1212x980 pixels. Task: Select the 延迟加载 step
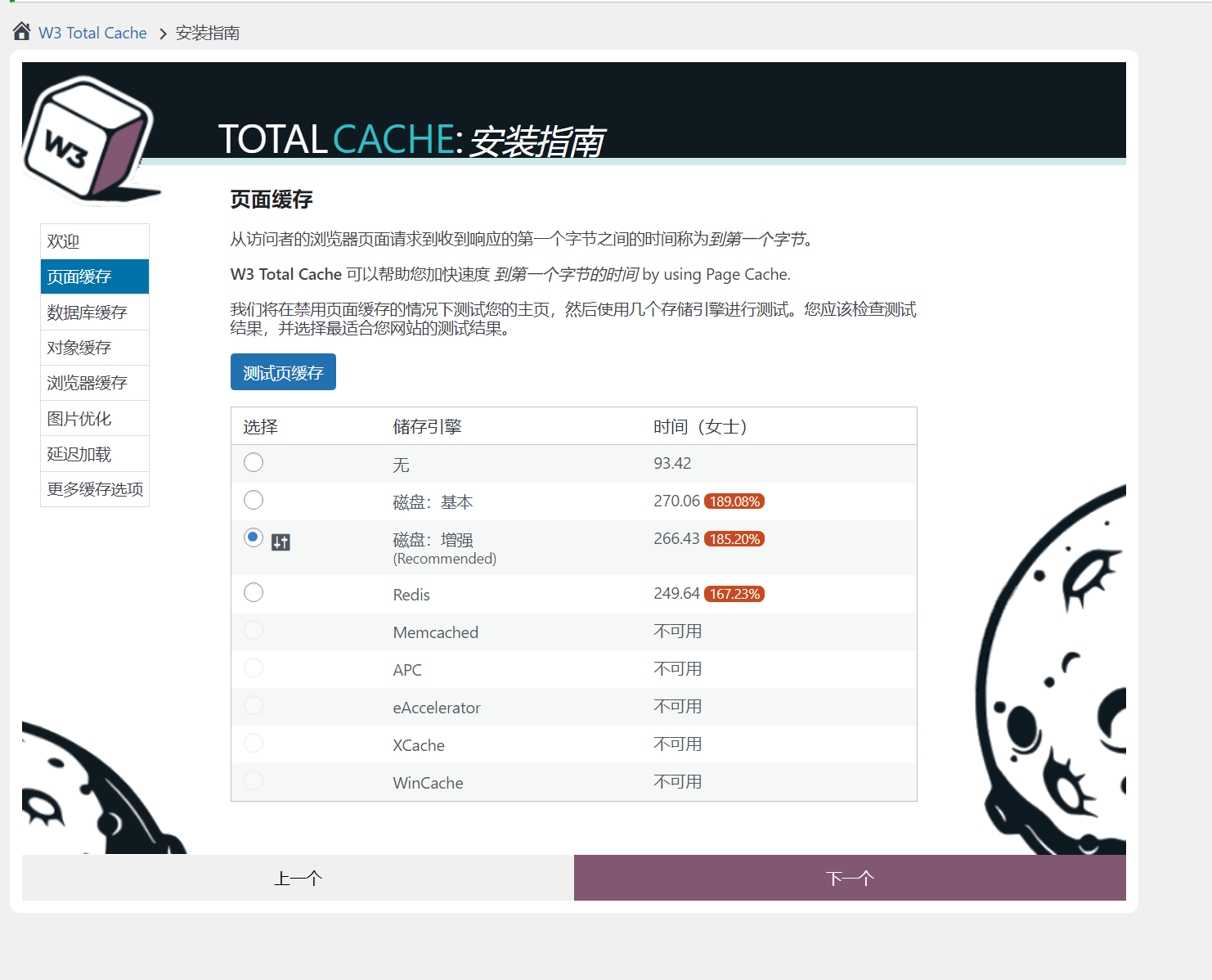click(x=95, y=454)
